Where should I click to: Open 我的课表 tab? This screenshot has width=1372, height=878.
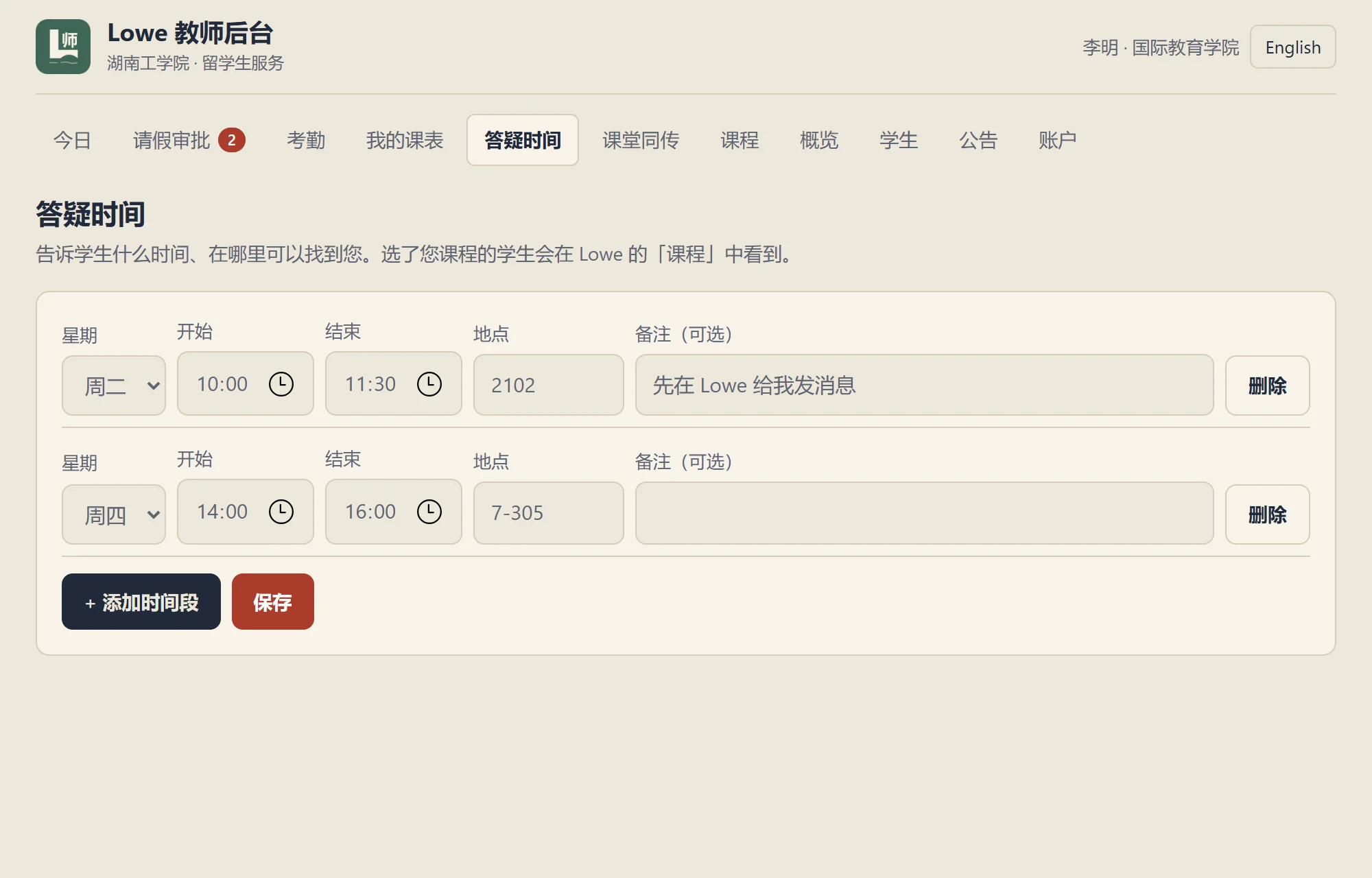point(405,140)
